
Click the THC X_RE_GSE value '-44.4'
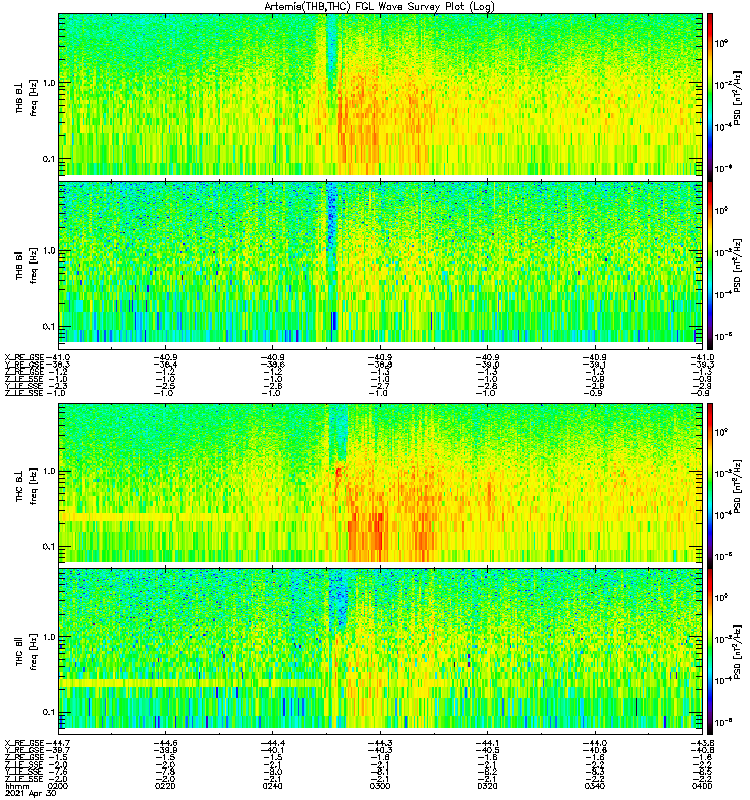coord(272,743)
